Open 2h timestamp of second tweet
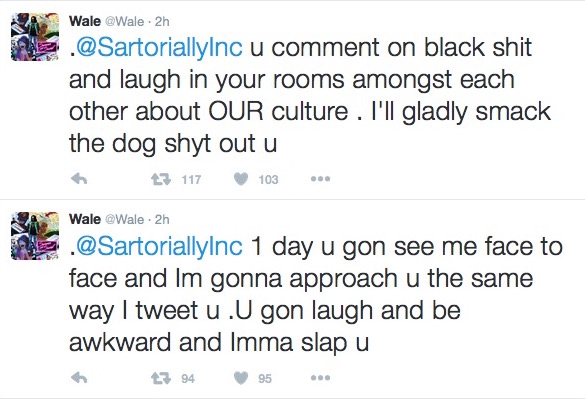This screenshot has width=585, height=399. point(162,220)
